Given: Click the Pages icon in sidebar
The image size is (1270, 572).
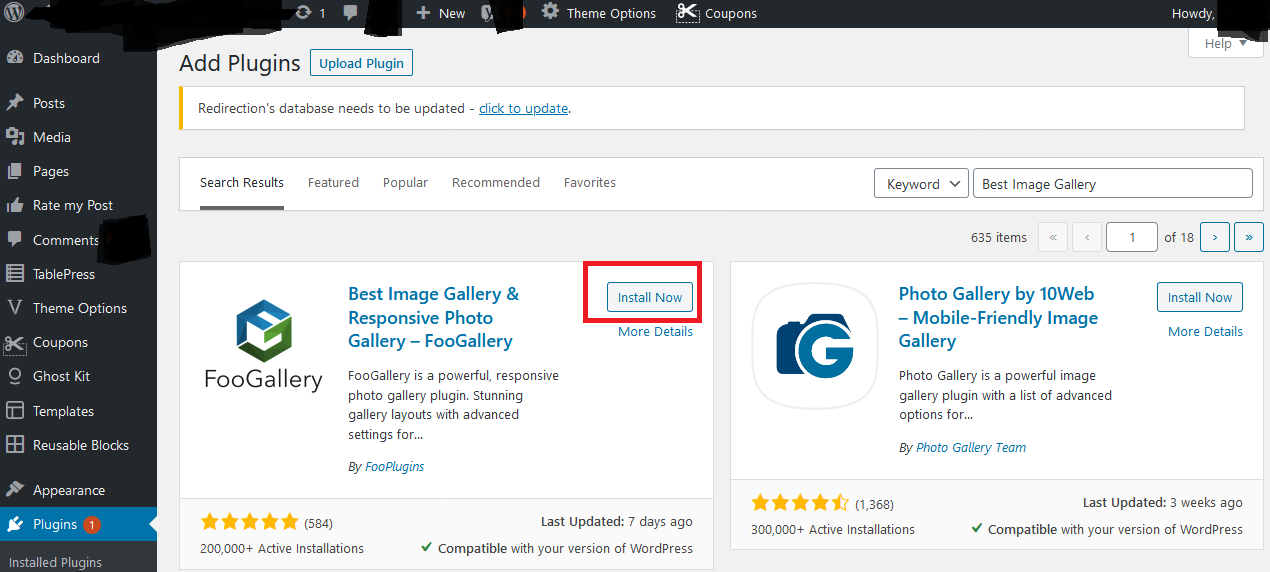Looking at the screenshot, I should pos(15,171).
